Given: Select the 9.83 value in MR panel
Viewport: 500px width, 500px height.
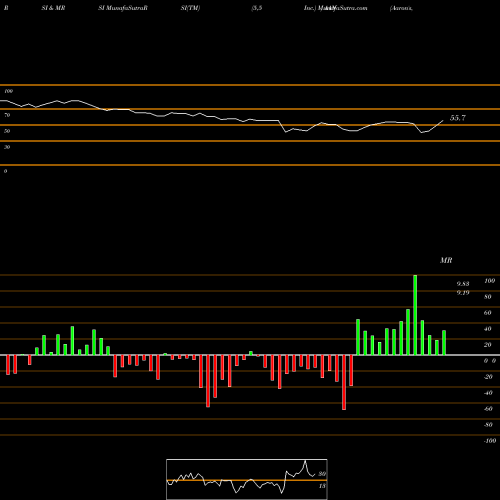Looking at the screenshot, I should (463, 284).
